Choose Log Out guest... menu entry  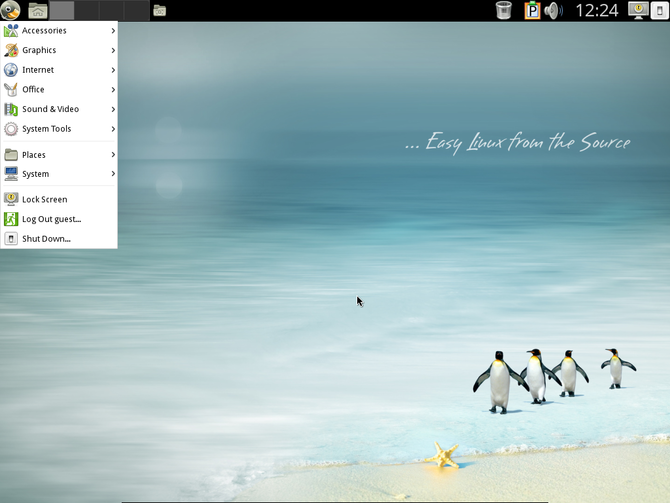59,219
